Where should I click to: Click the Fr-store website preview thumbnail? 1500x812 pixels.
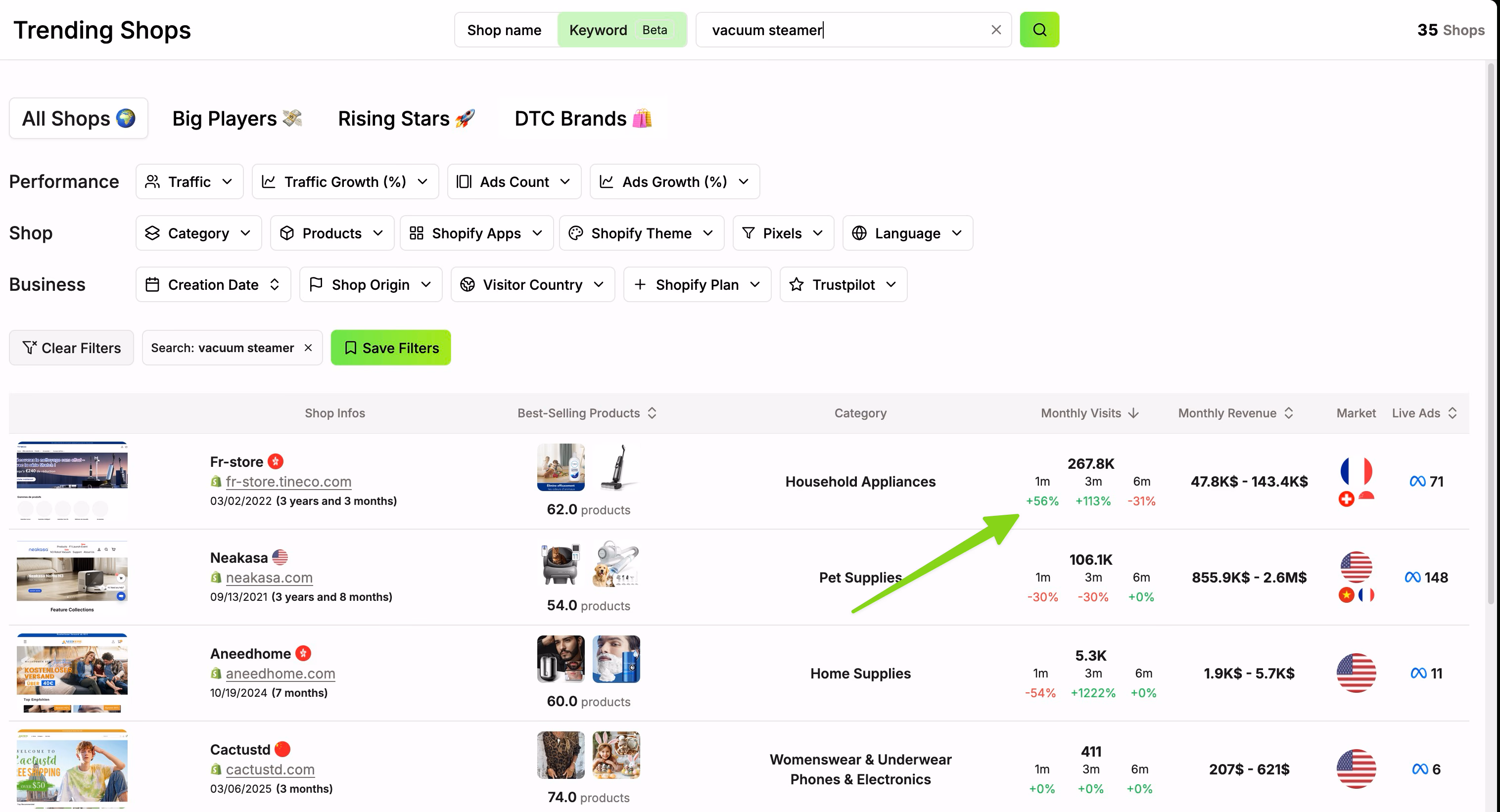tap(72, 481)
